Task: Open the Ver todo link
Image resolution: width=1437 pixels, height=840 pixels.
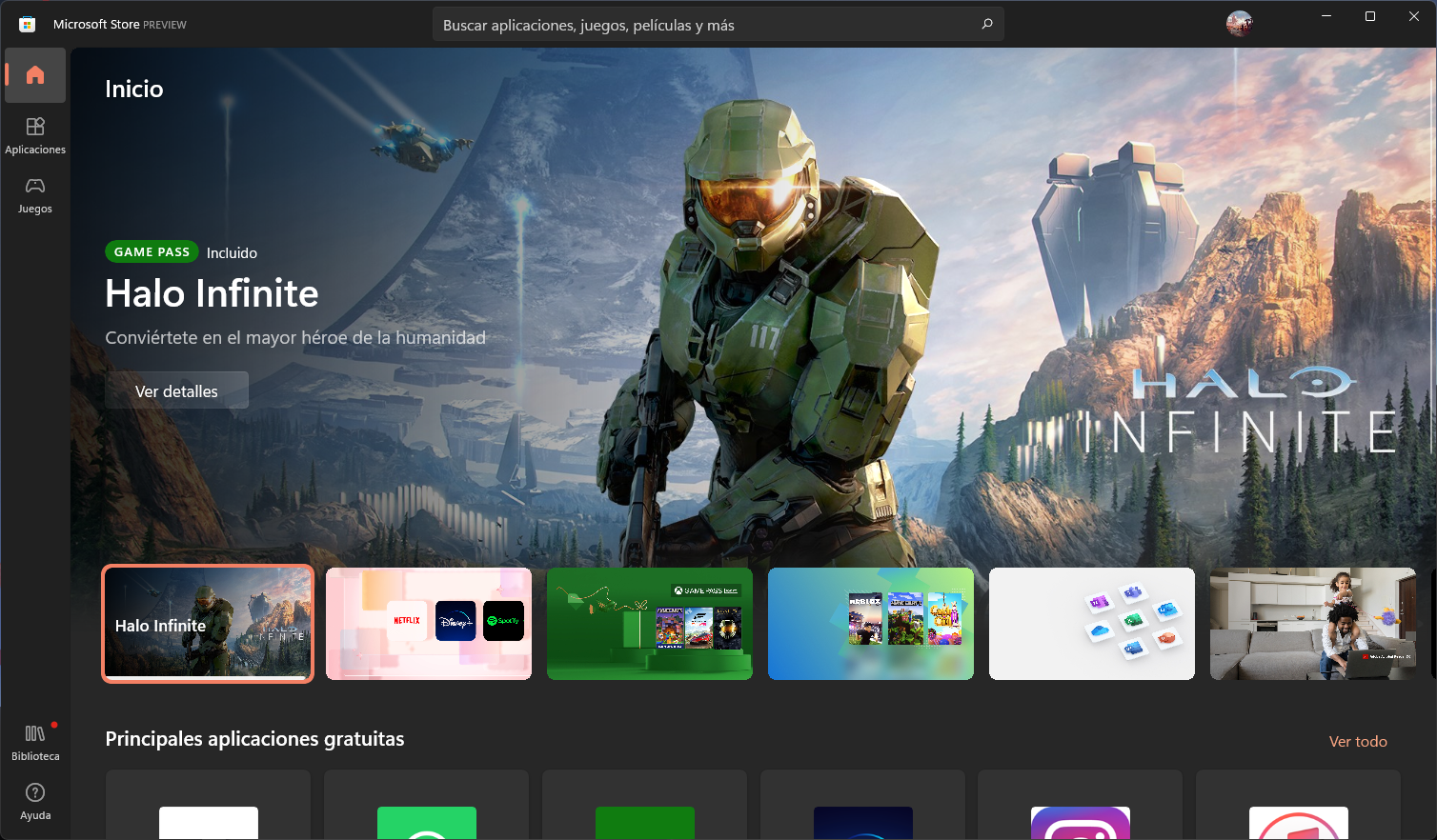Action: coord(1358,741)
